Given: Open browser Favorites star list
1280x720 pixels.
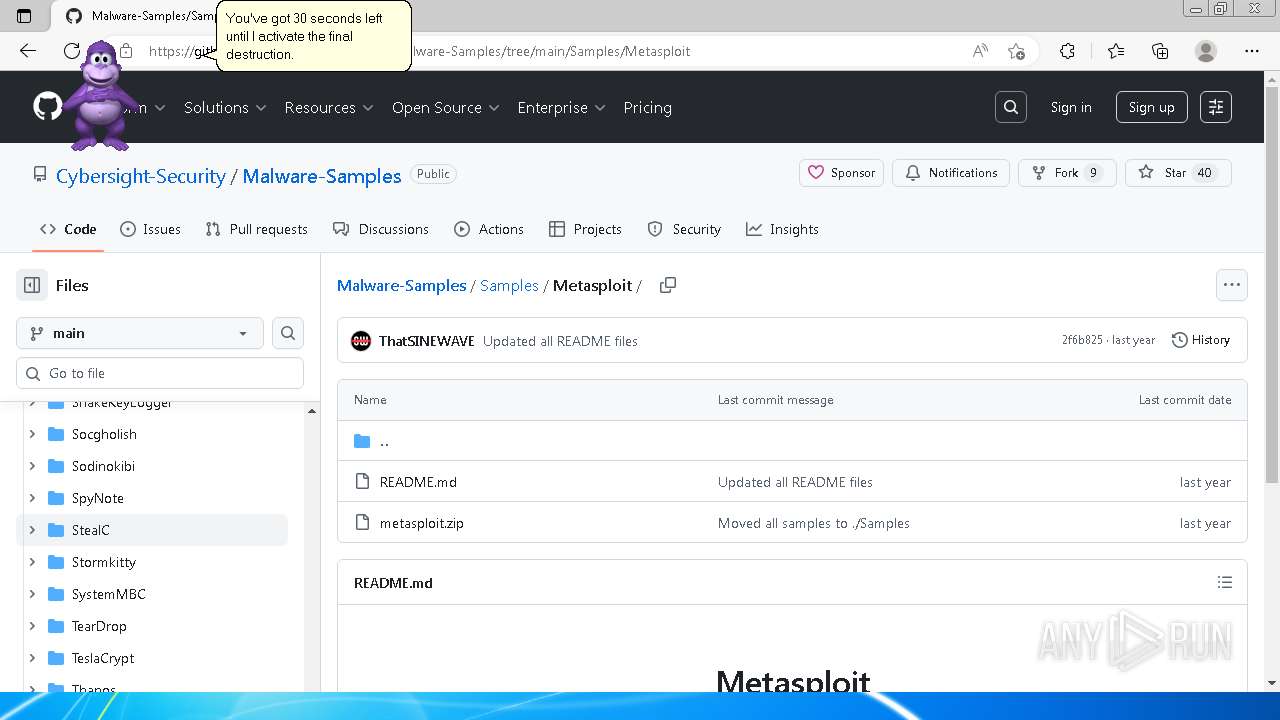Looking at the screenshot, I should (x=1116, y=51).
